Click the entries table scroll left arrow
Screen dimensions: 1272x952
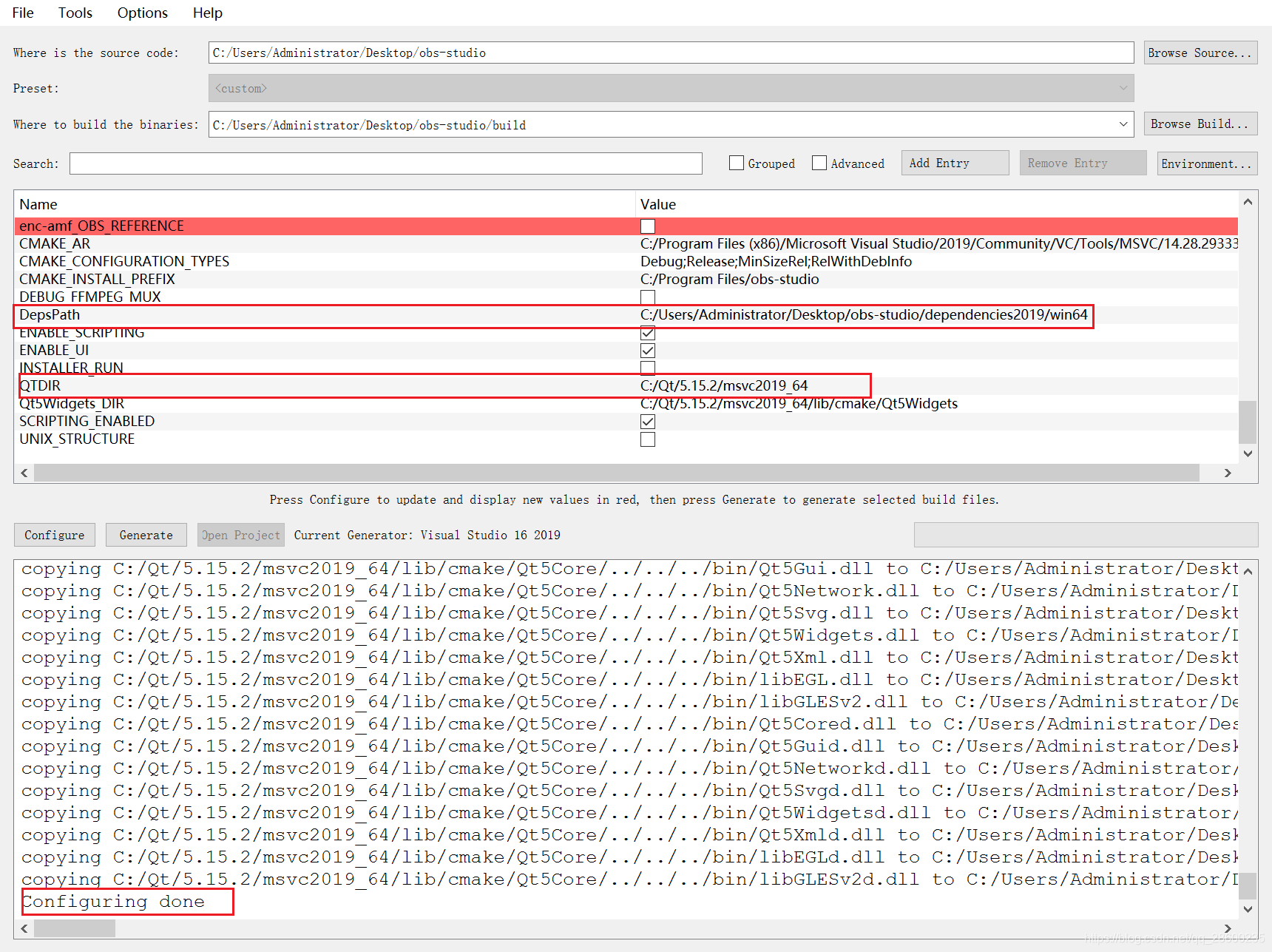click(x=24, y=473)
